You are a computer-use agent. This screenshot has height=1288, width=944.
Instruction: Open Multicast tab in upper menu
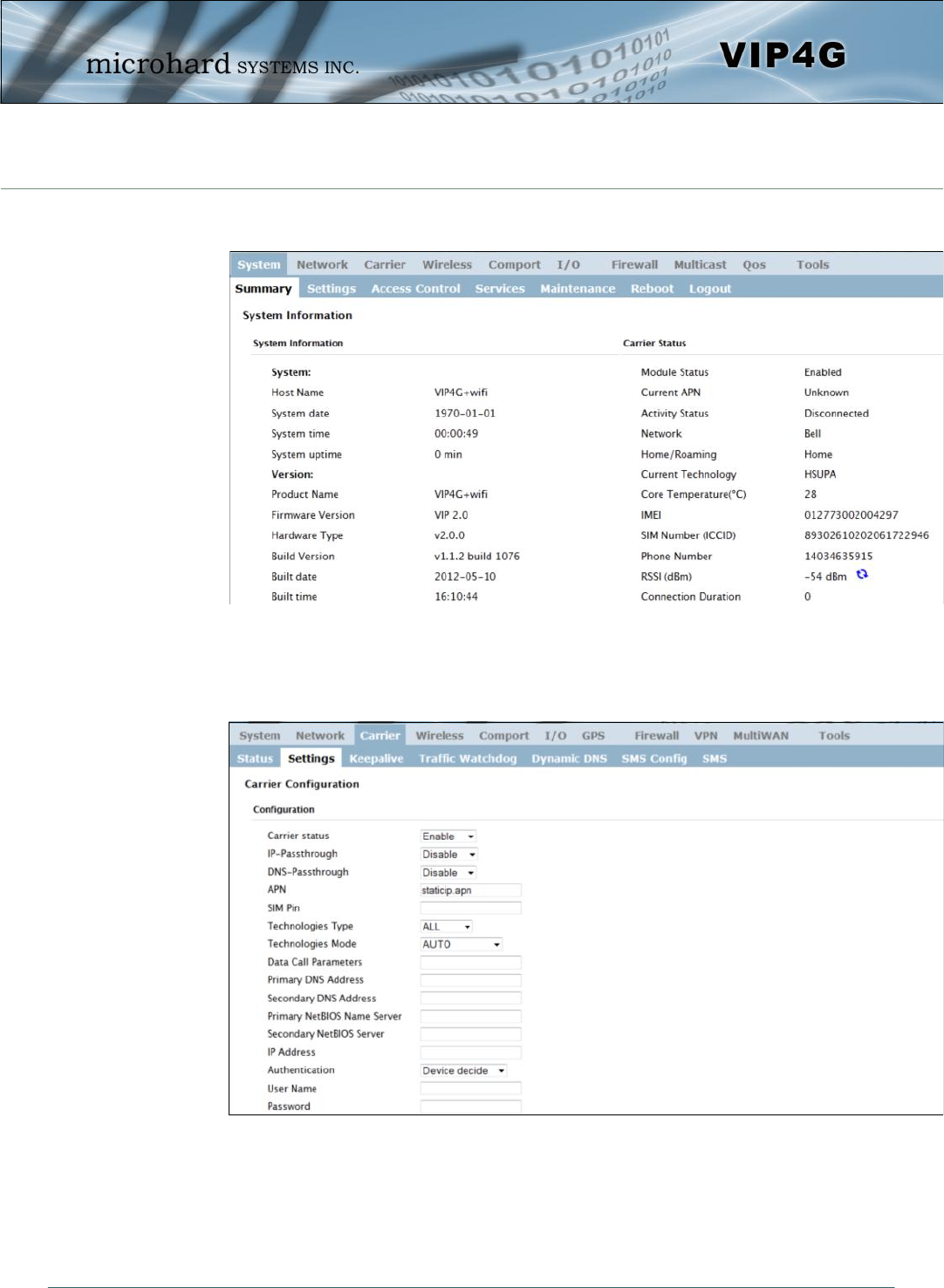pos(700,264)
